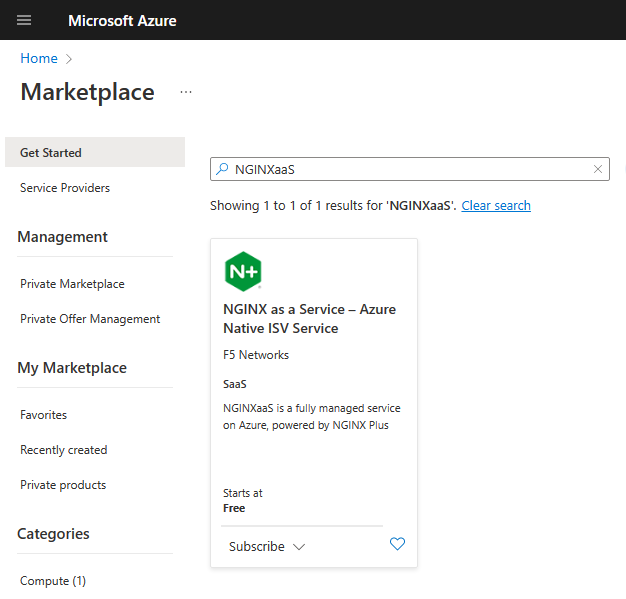
Task: Click the Microsoft Azure portal title
Action: pyautogui.click(x=122, y=20)
